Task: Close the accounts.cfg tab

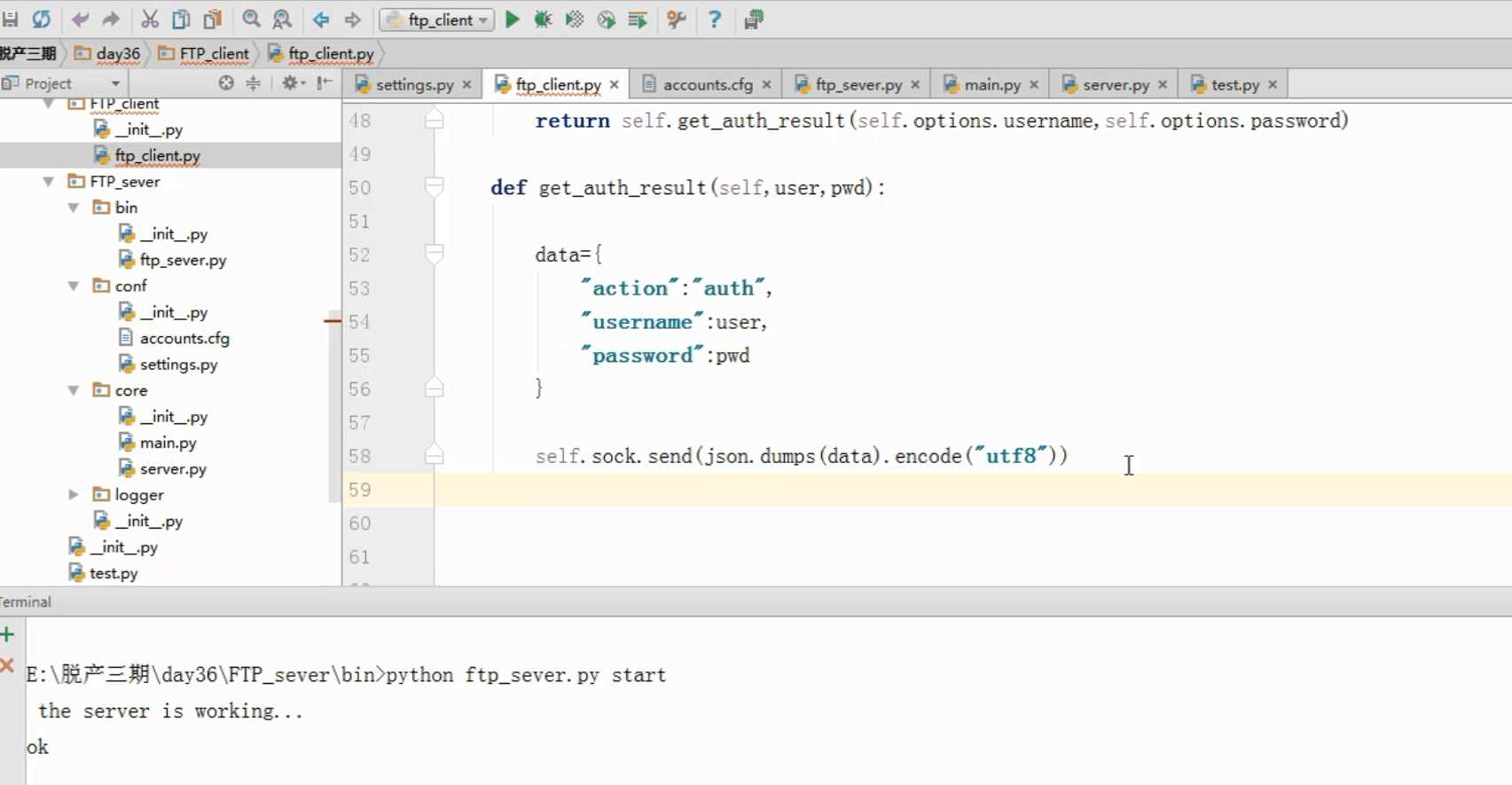Action: (766, 84)
